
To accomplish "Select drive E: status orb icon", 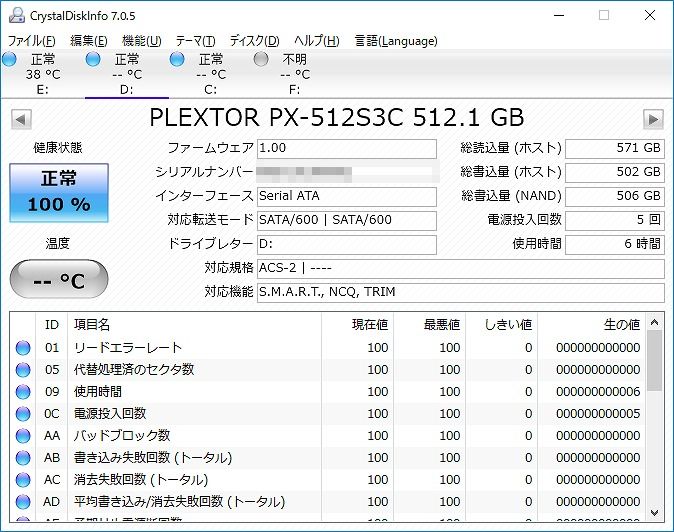I will [x=10, y=60].
